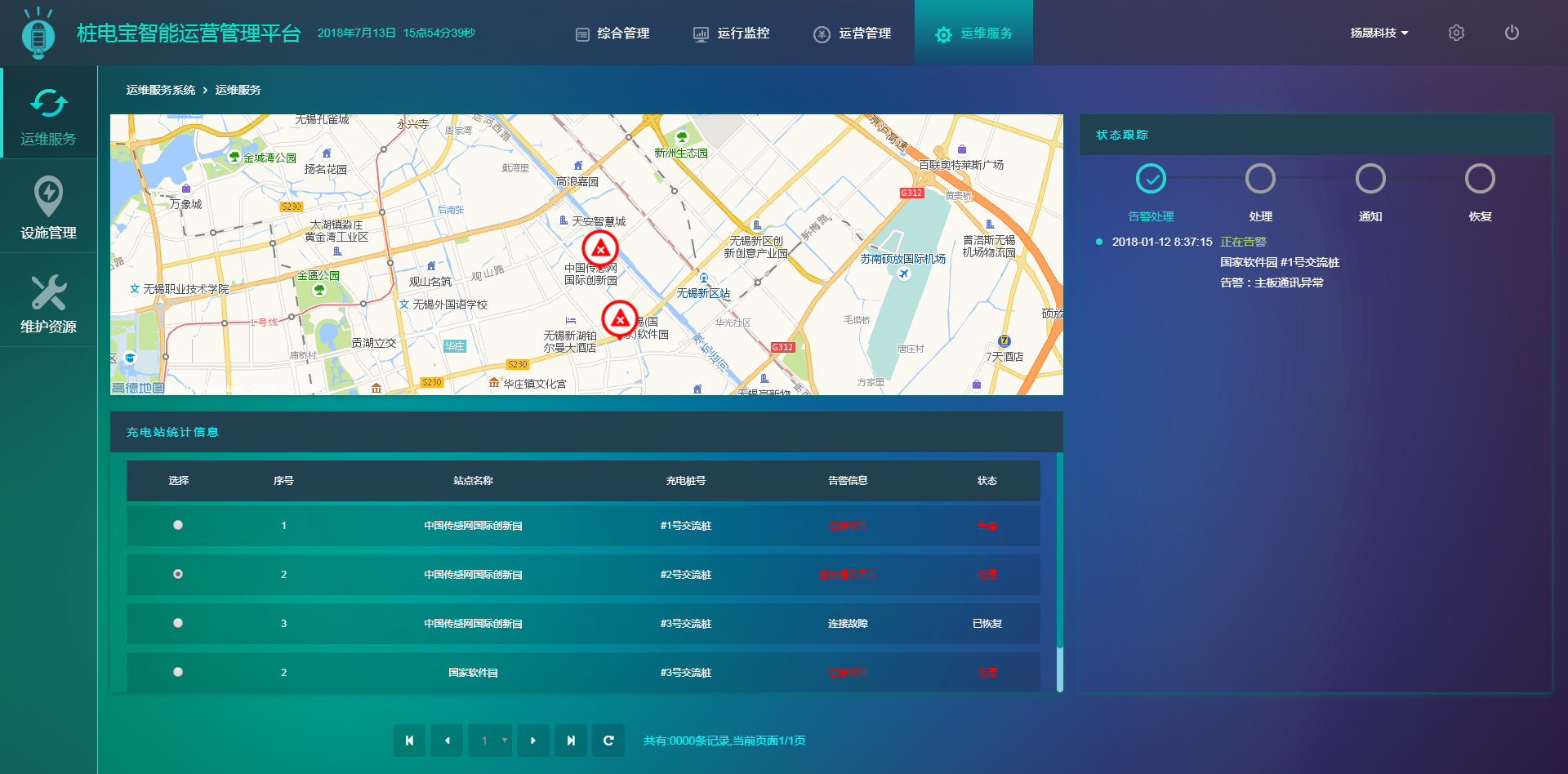
Task: Open the 维护资源 wrench sidebar item
Action: click(48, 301)
